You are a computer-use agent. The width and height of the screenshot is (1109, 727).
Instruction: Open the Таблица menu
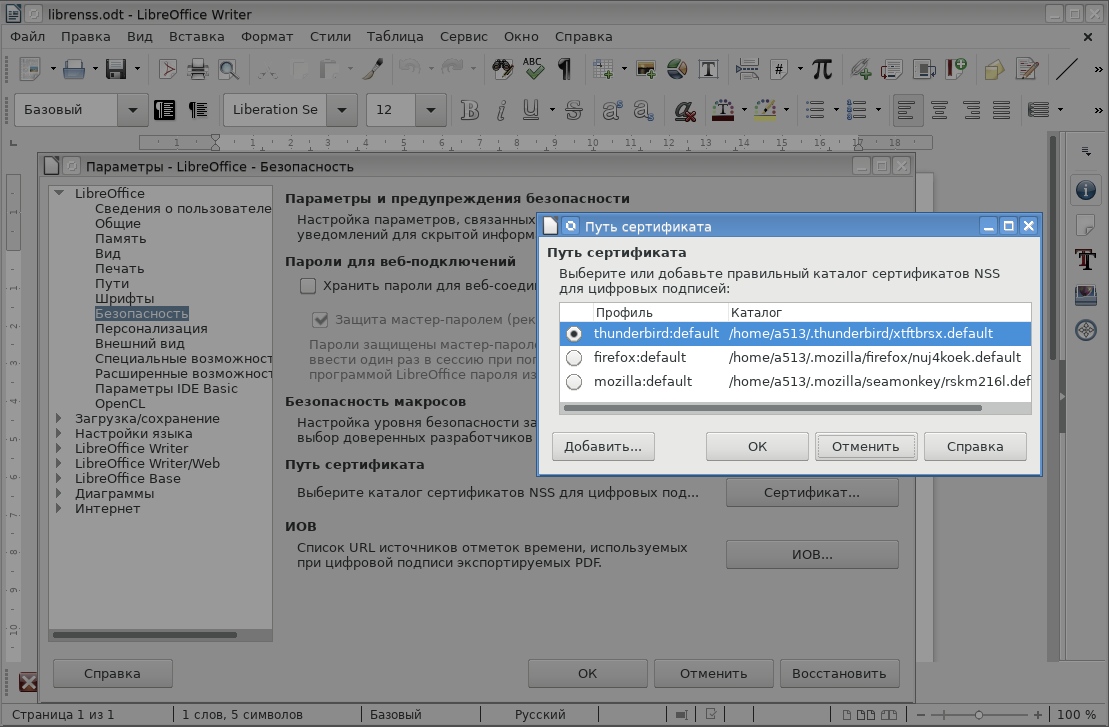click(395, 37)
